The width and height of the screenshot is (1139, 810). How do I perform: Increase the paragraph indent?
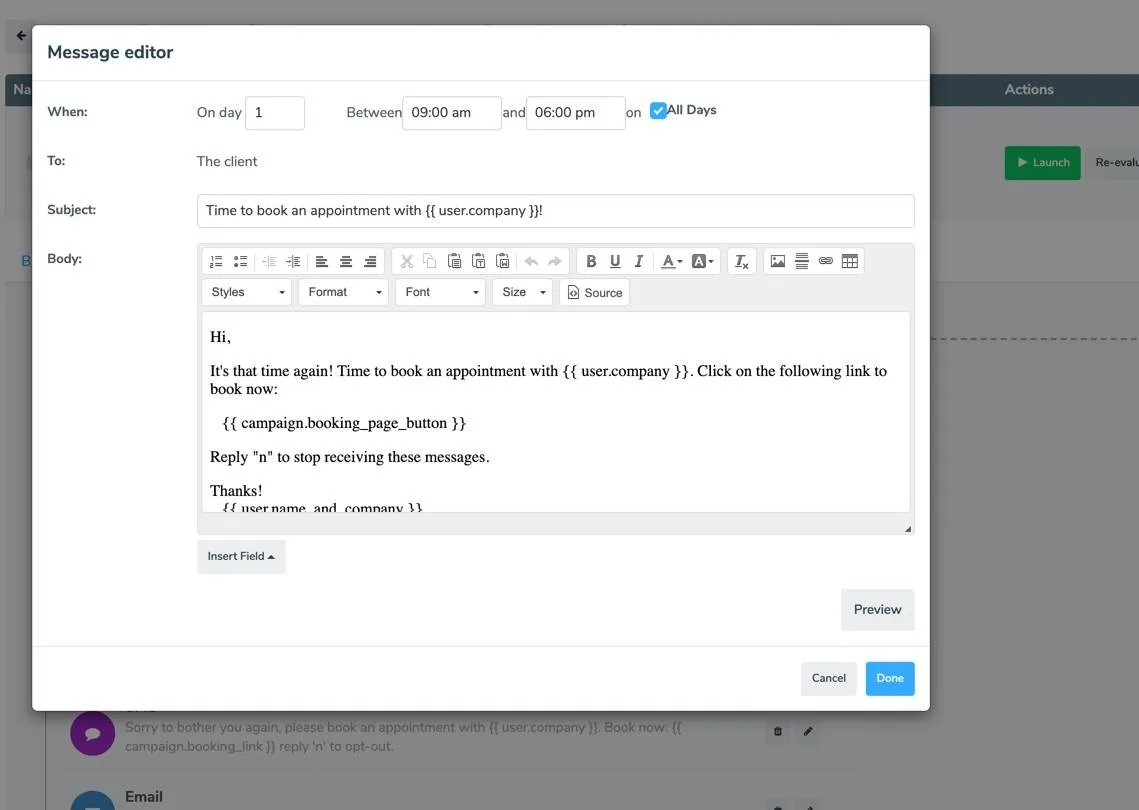pyautogui.click(x=292, y=260)
